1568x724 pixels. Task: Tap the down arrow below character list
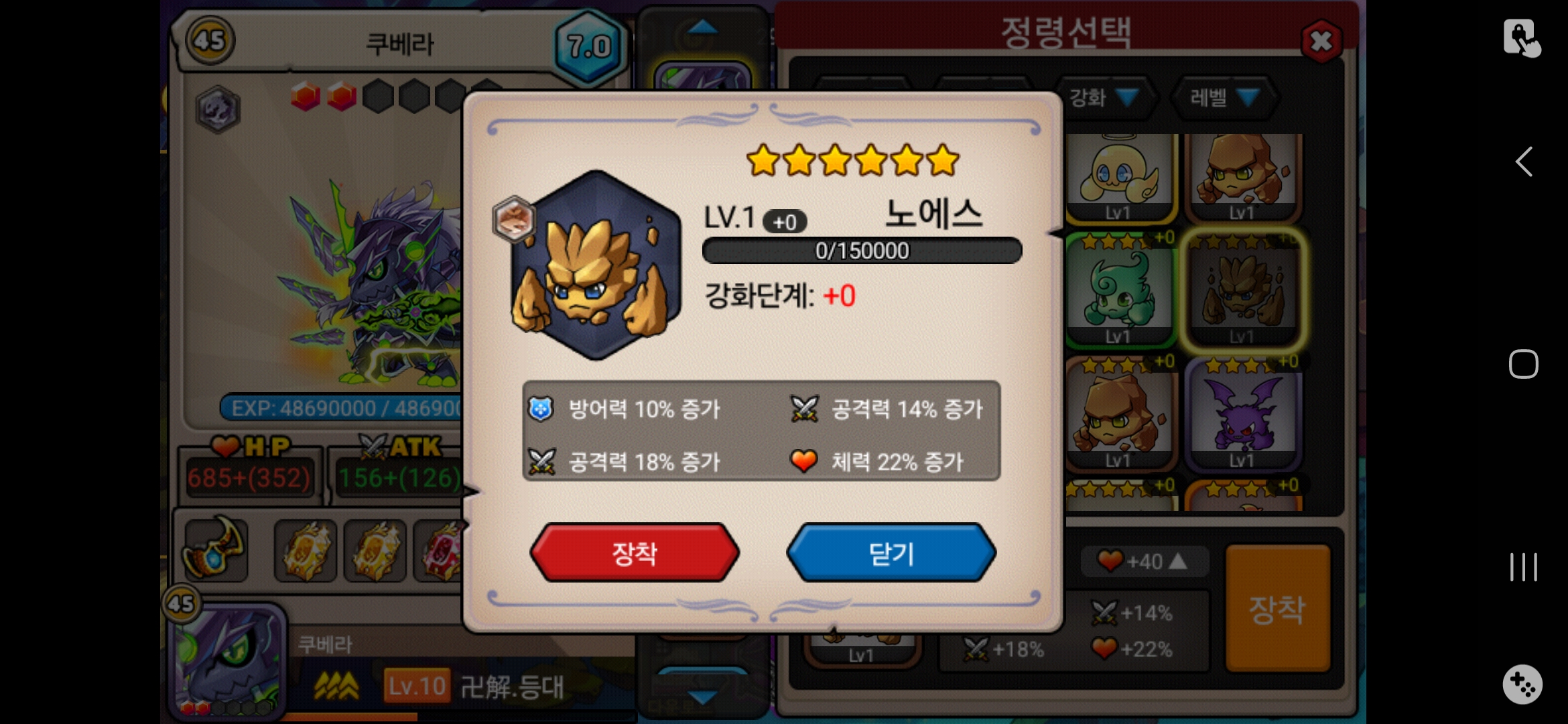tap(703, 697)
